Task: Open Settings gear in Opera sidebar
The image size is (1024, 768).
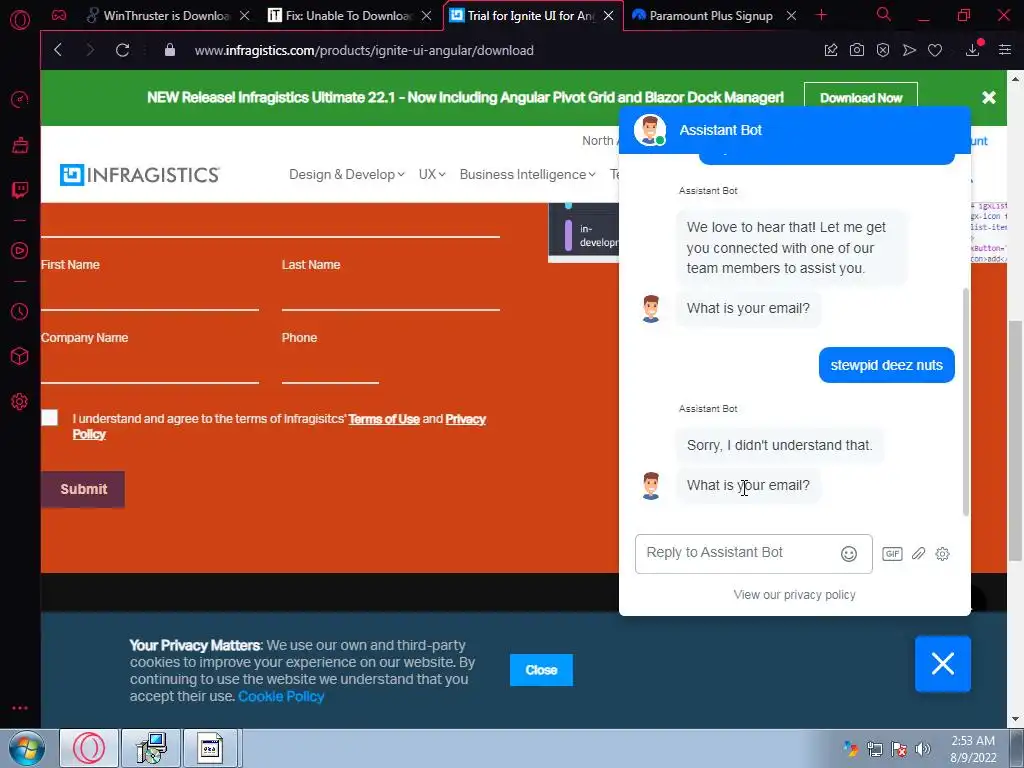Action: (x=20, y=401)
